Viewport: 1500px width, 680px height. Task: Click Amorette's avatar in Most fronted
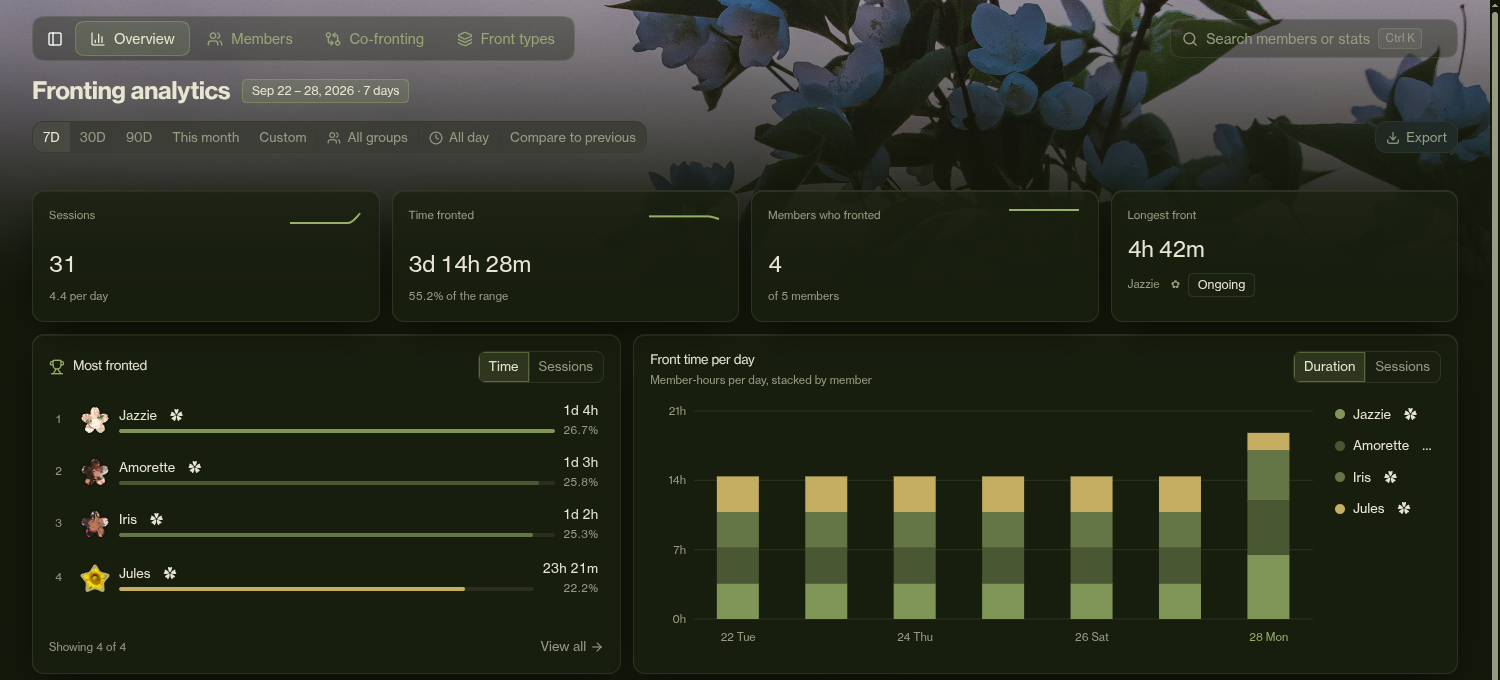(95, 472)
